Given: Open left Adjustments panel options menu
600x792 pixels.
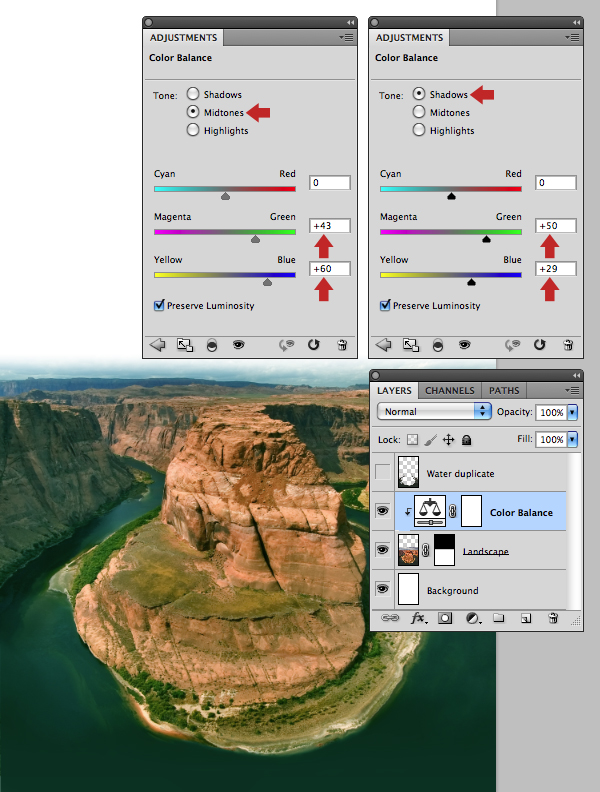Looking at the screenshot, I should point(346,37).
